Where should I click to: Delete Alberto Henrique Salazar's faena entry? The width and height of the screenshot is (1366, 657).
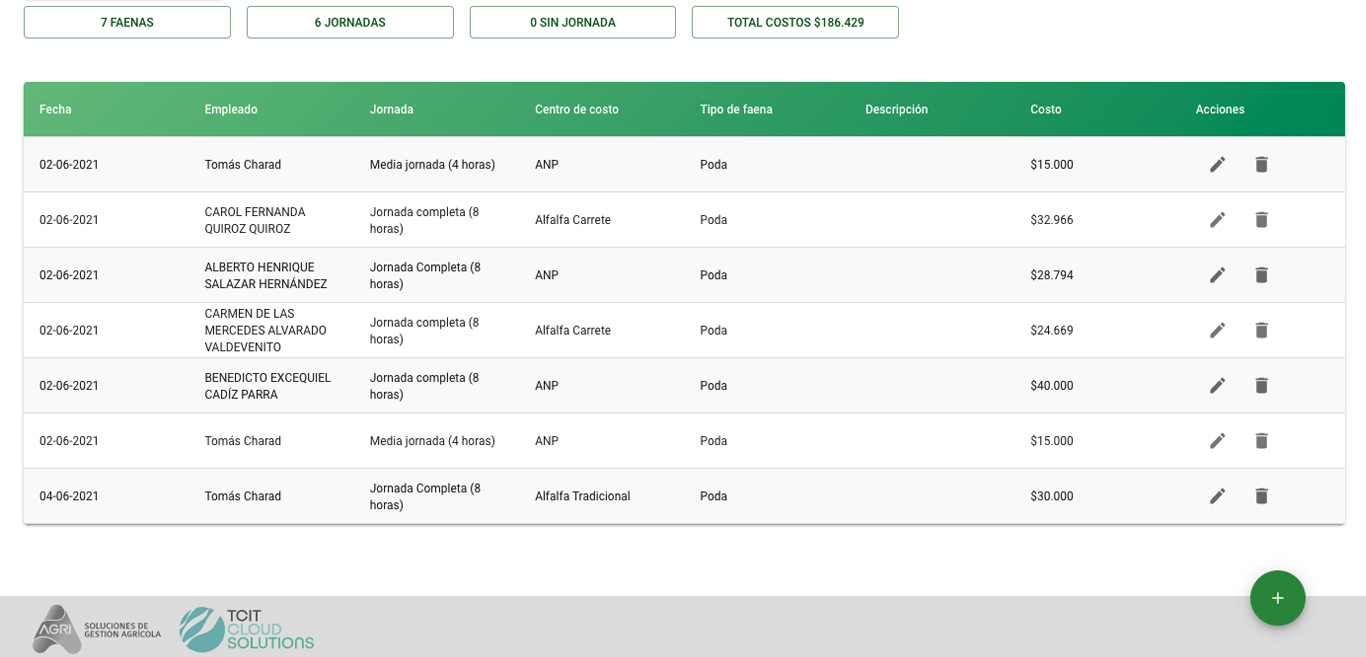[1261, 275]
